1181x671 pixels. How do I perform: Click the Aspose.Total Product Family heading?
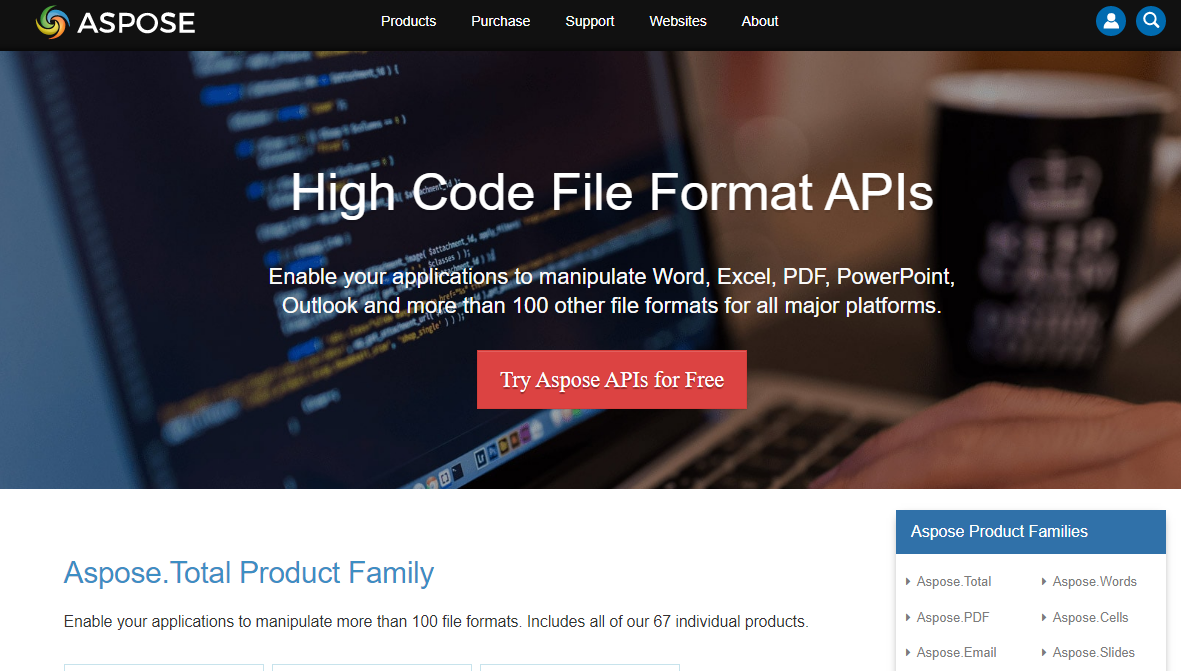[x=249, y=573]
